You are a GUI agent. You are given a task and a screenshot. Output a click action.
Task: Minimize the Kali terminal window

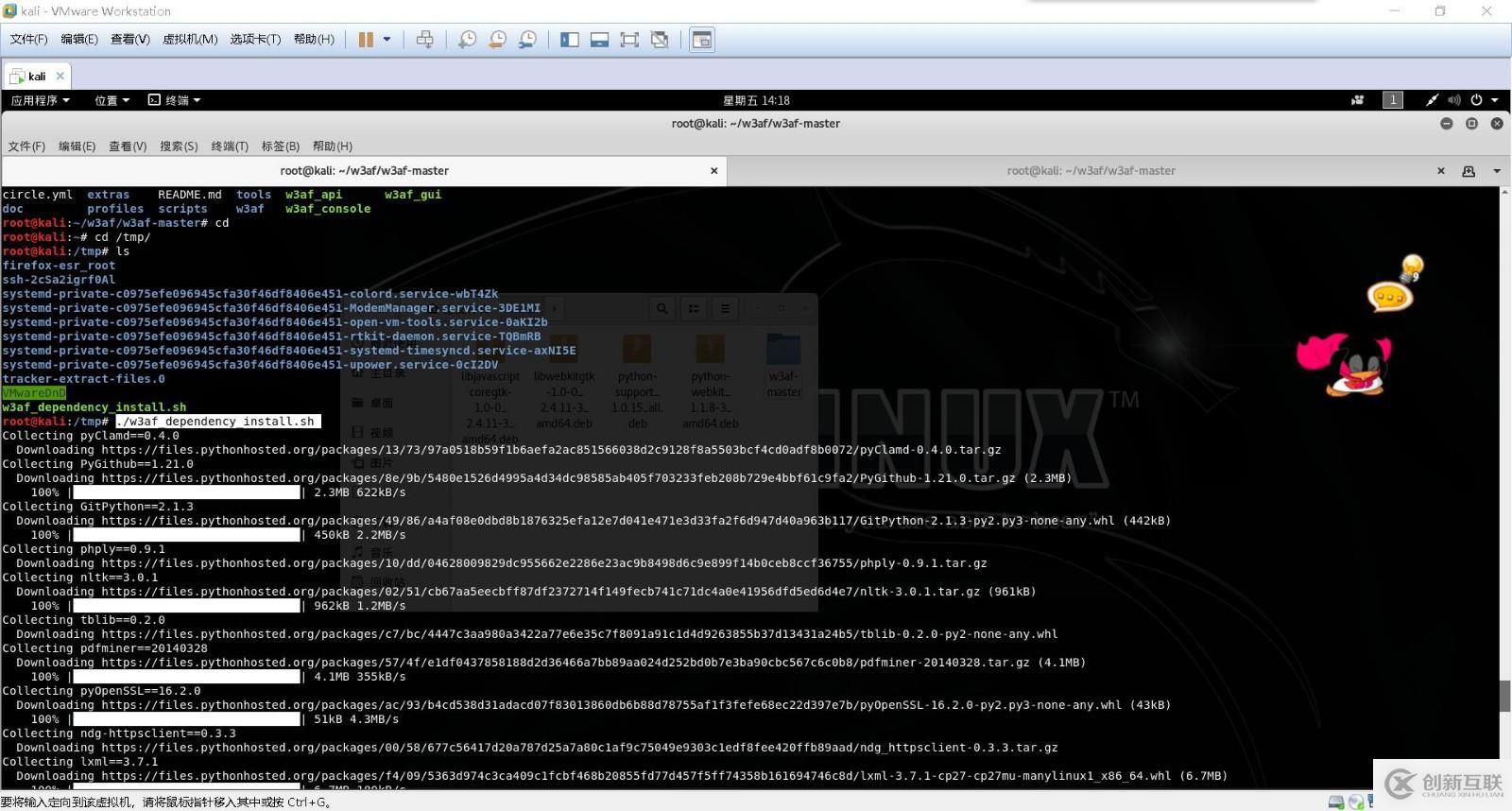point(1446,124)
